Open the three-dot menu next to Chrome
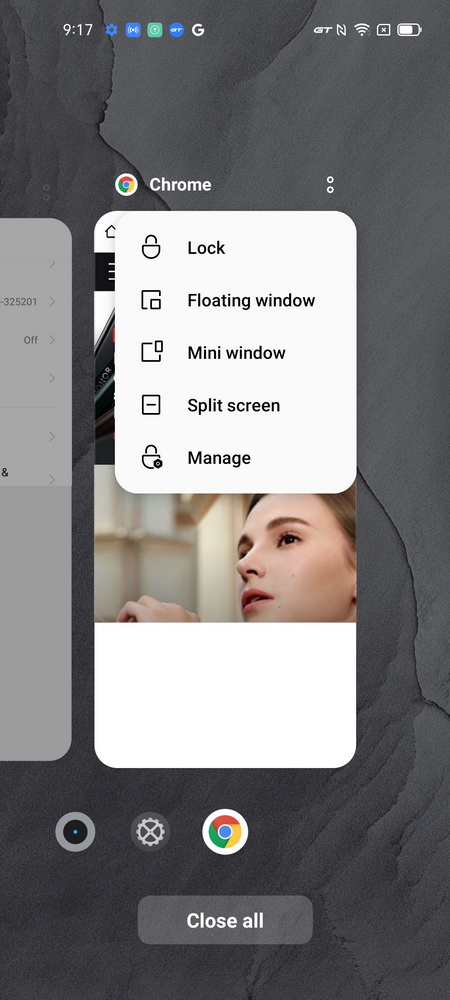This screenshot has height=1000, width=450. coord(330,185)
